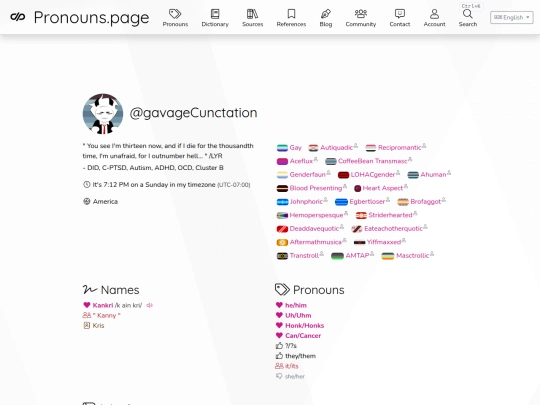Click the UTC-07:00 timezone label

tap(233, 185)
